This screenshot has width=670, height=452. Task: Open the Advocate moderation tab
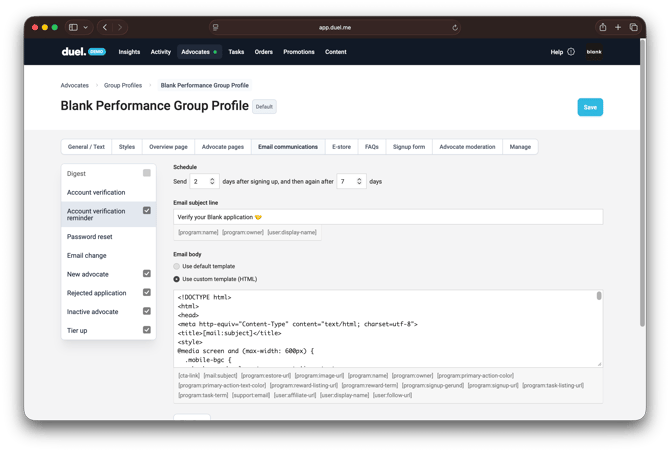tap(467, 147)
